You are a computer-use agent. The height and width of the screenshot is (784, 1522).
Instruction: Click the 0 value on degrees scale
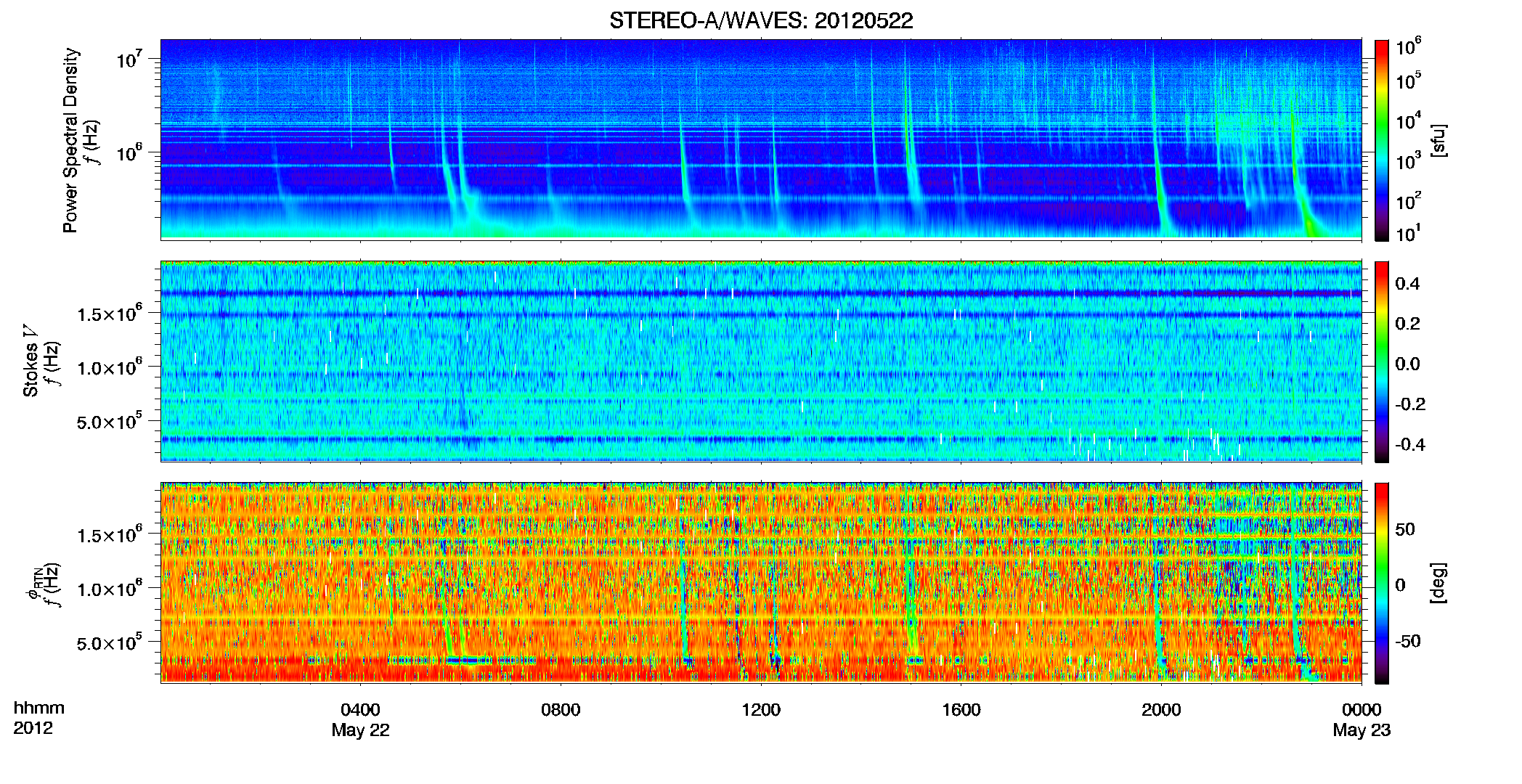point(1401,585)
